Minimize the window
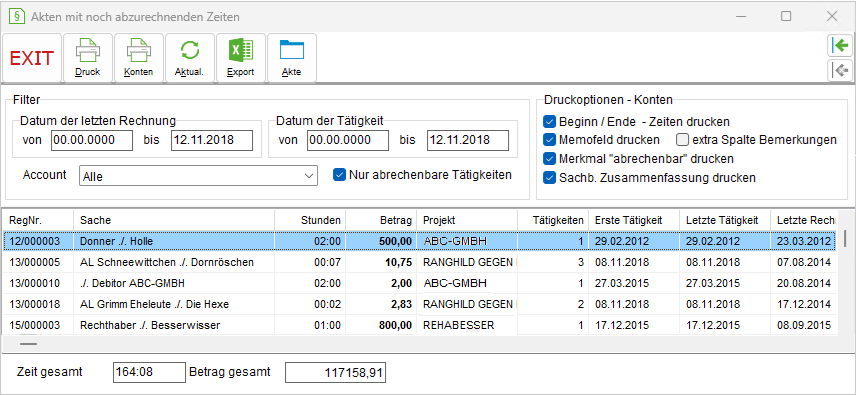The height and width of the screenshot is (395, 856). 740,16
